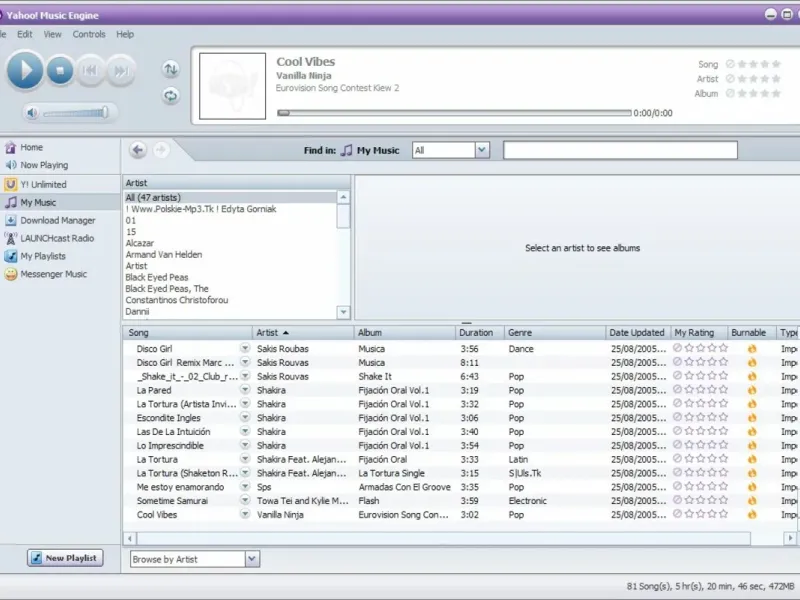Open the View menu
The image size is (800, 600).
[x=52, y=34]
